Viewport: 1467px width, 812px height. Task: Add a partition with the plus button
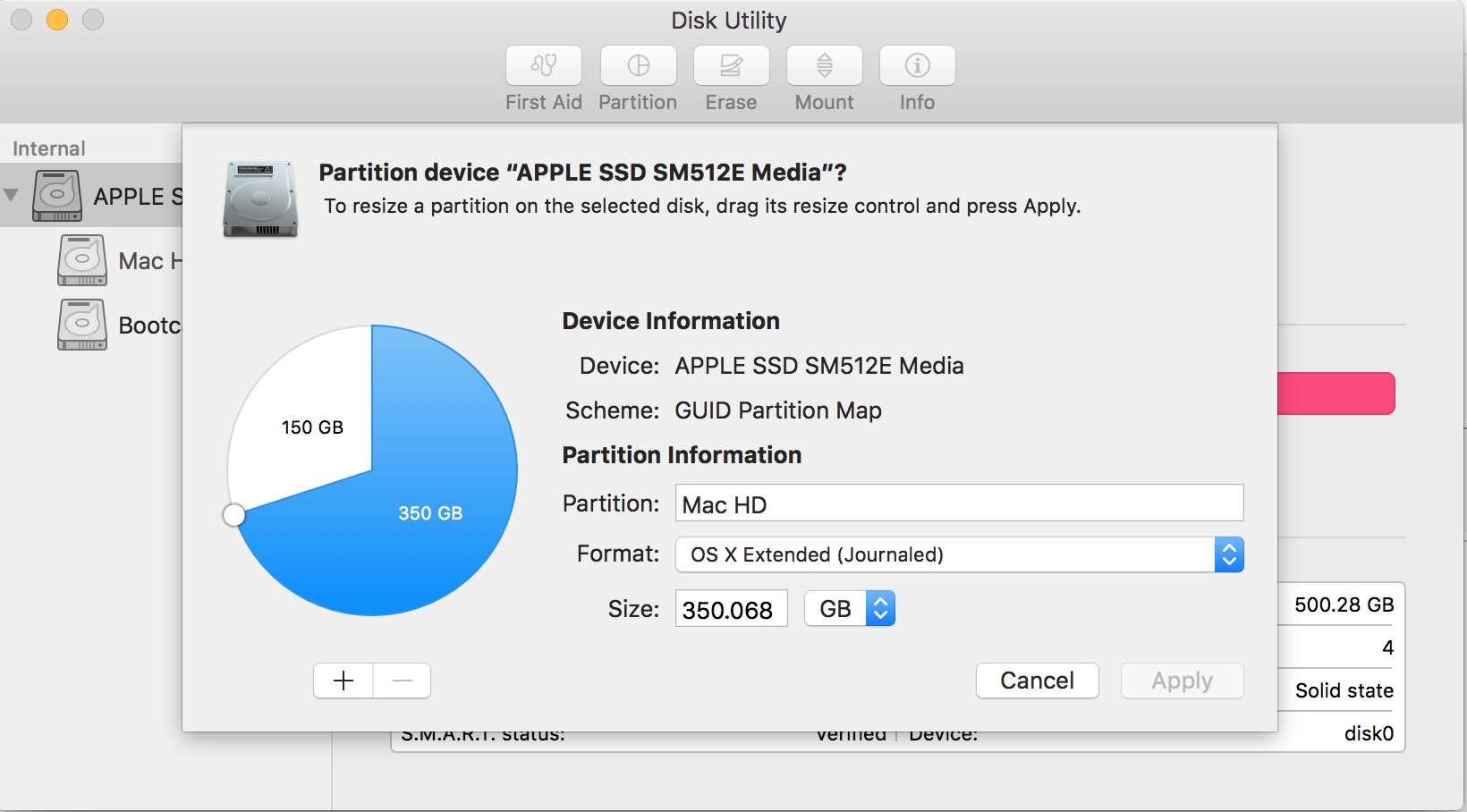coord(343,681)
